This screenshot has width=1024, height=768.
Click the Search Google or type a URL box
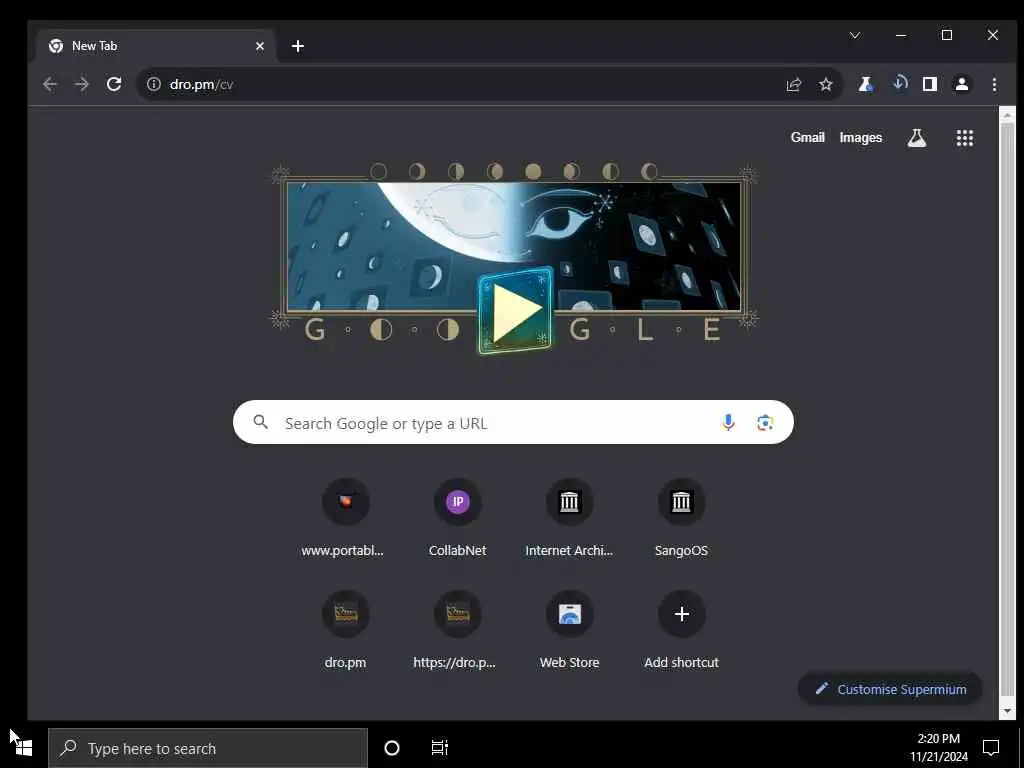[513, 423]
